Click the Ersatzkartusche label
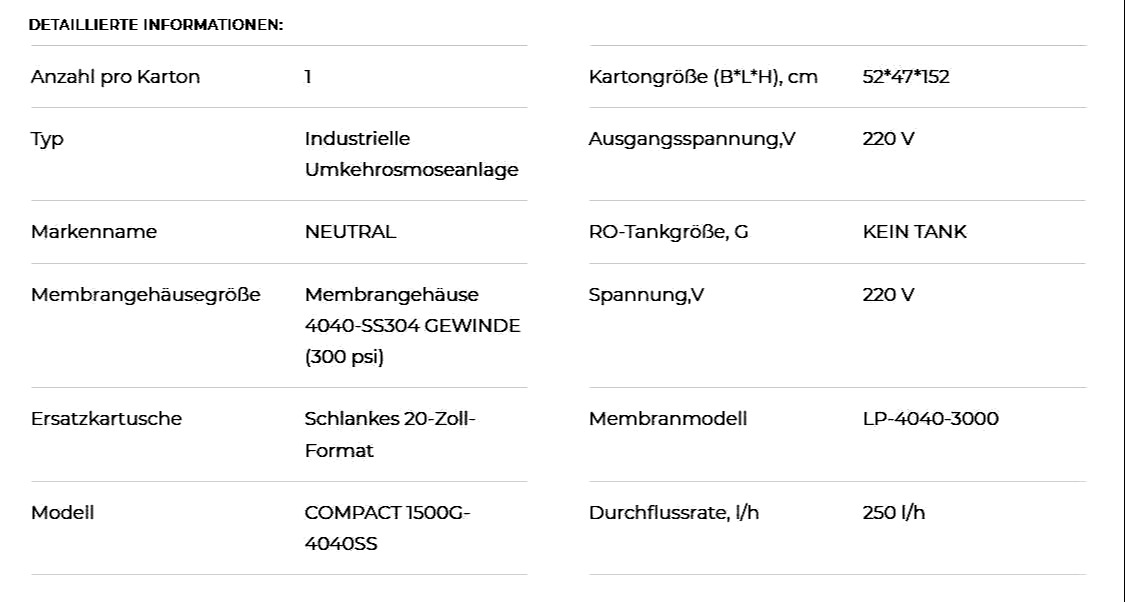Image resolution: width=1125 pixels, height=602 pixels. click(x=106, y=419)
